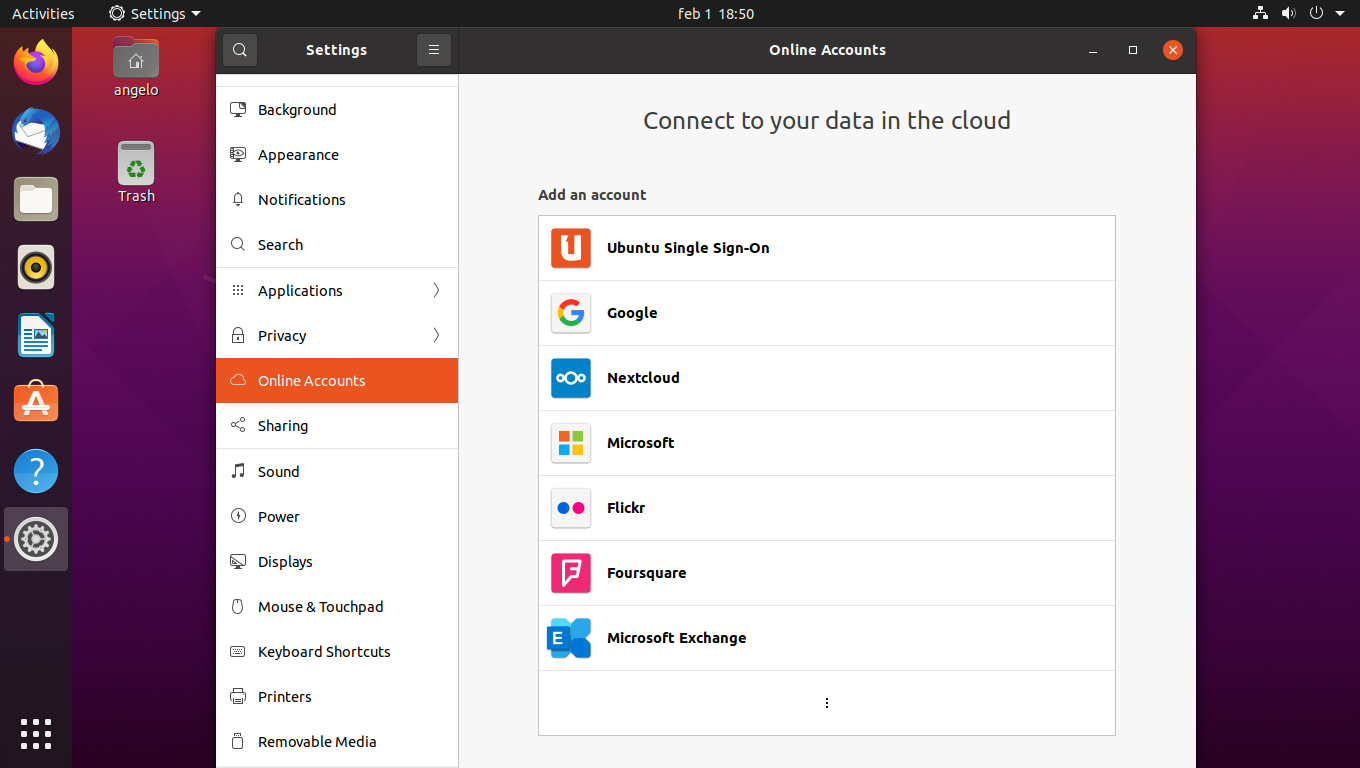Open the angelo home folder on desktop

136,67
